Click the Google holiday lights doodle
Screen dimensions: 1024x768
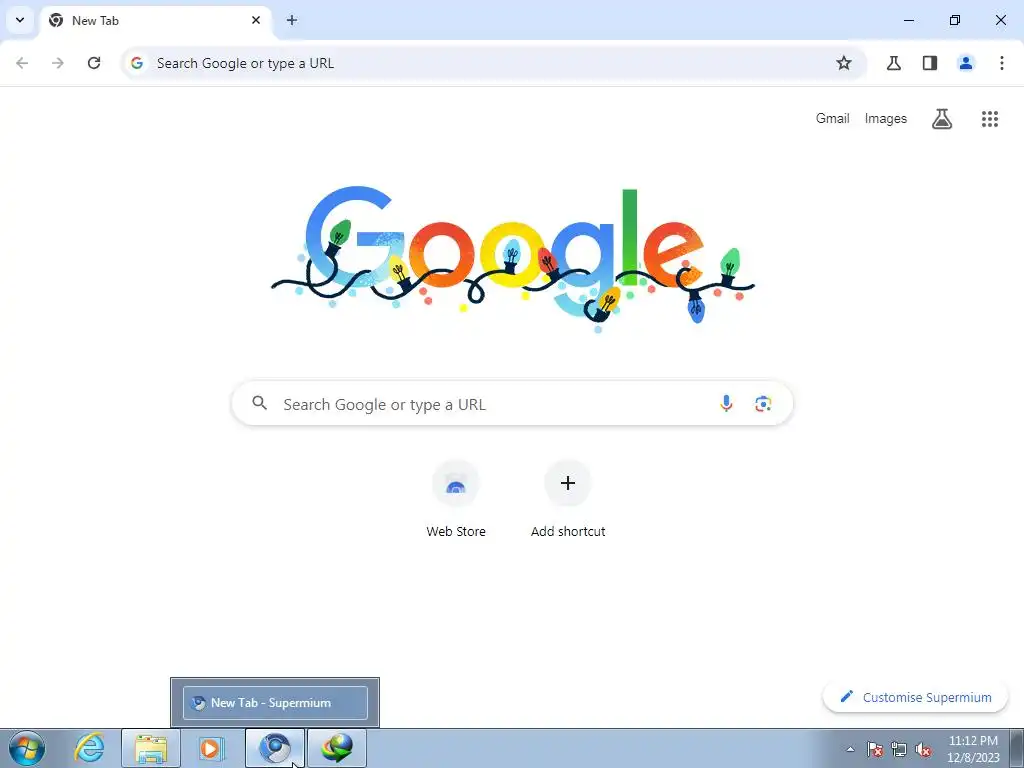[x=513, y=260]
